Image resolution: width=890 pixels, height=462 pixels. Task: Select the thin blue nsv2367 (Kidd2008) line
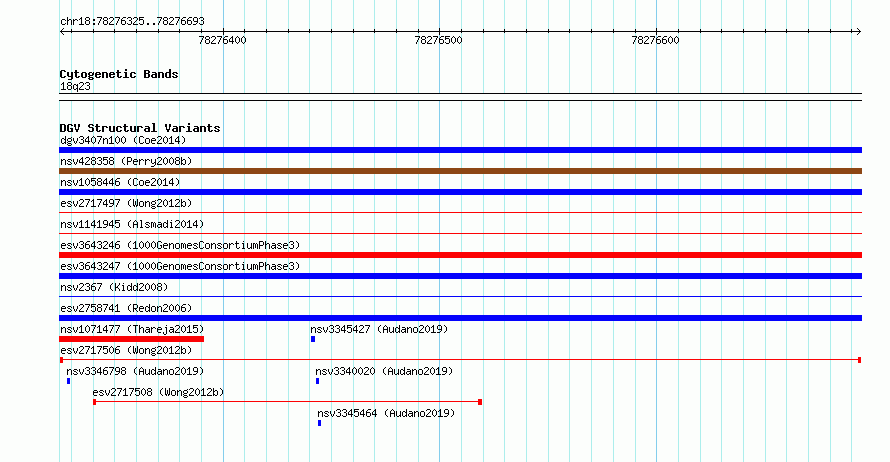[x=460, y=297]
